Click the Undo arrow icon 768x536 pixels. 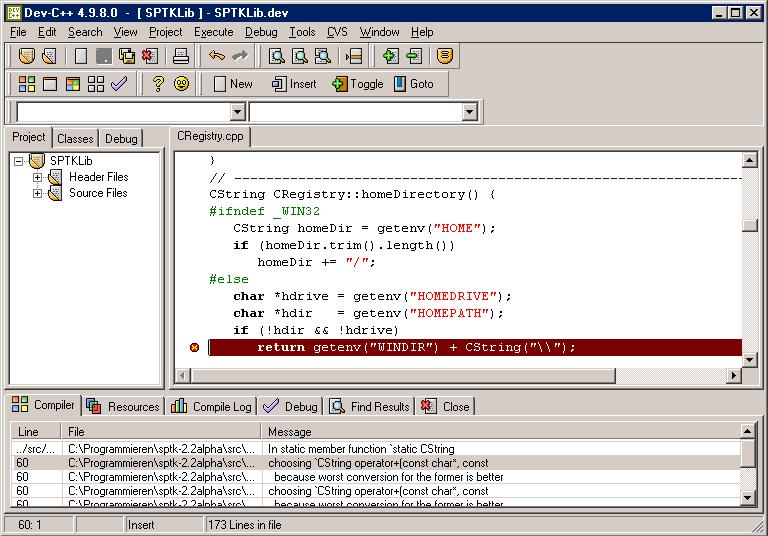pyautogui.click(x=216, y=55)
